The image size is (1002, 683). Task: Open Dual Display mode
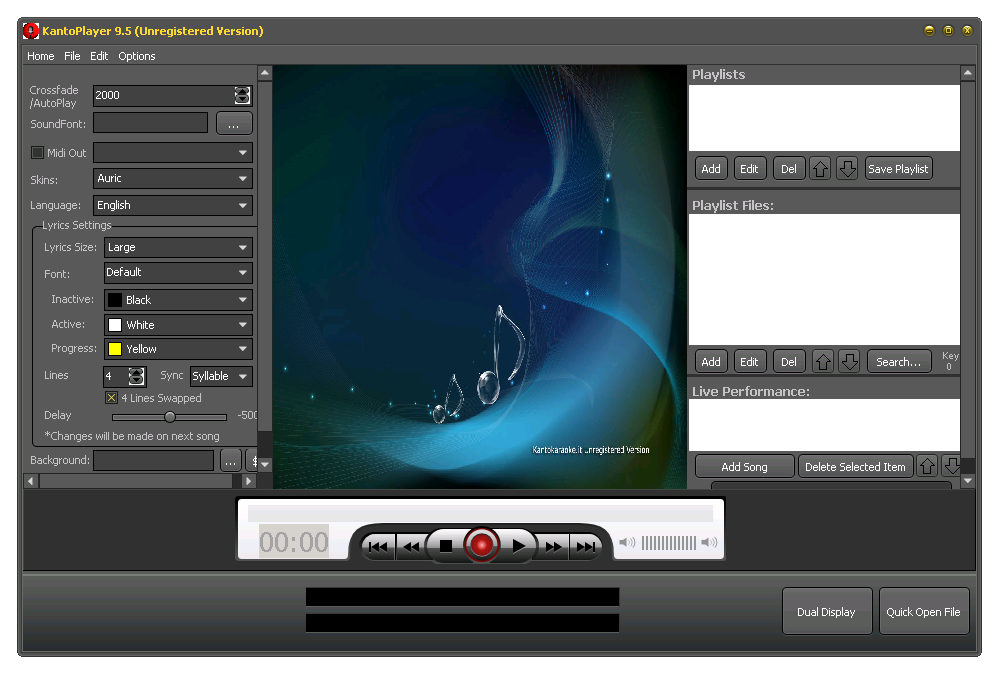[826, 611]
